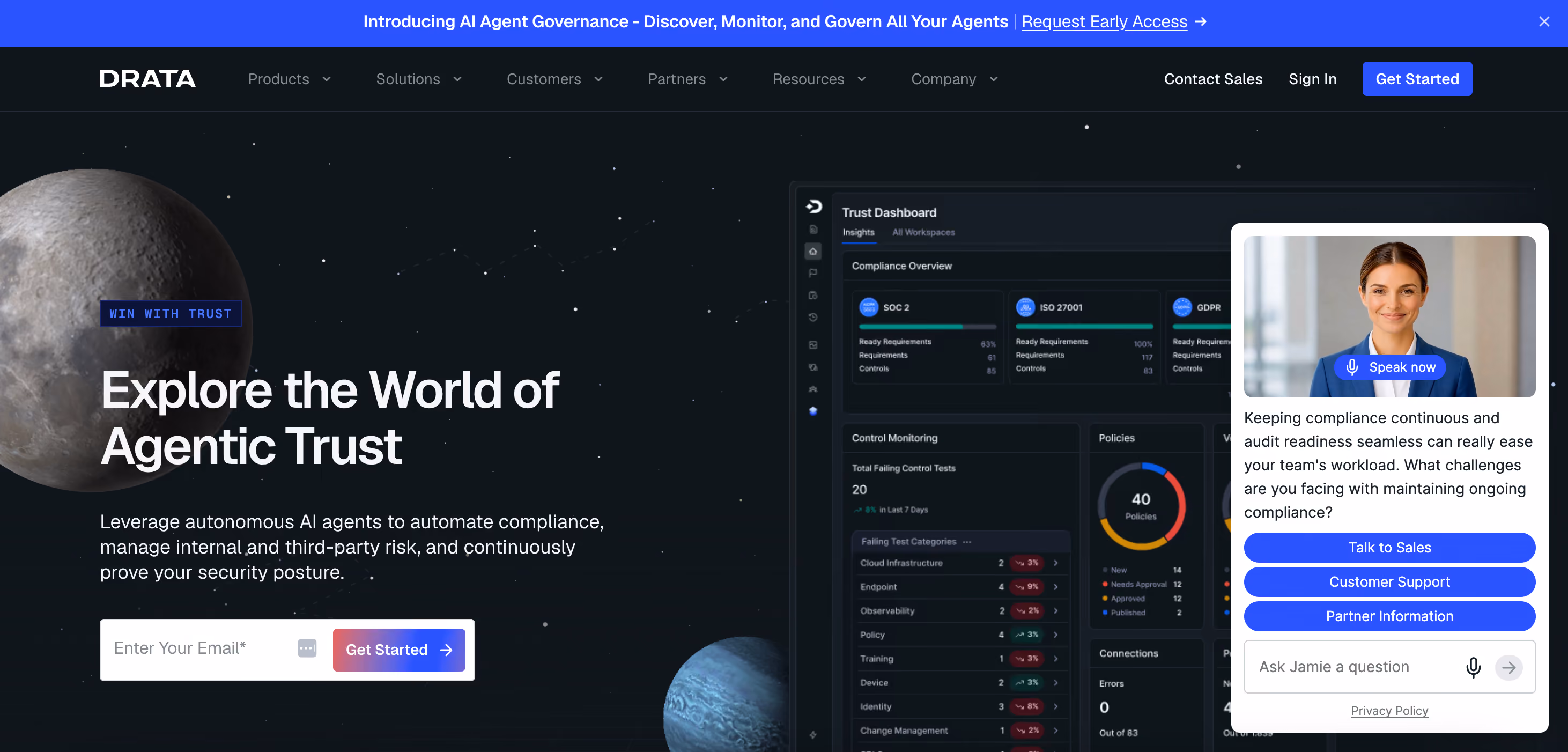The width and height of the screenshot is (1568, 752).
Task: Expand the Observability row chevron
Action: (1055, 611)
